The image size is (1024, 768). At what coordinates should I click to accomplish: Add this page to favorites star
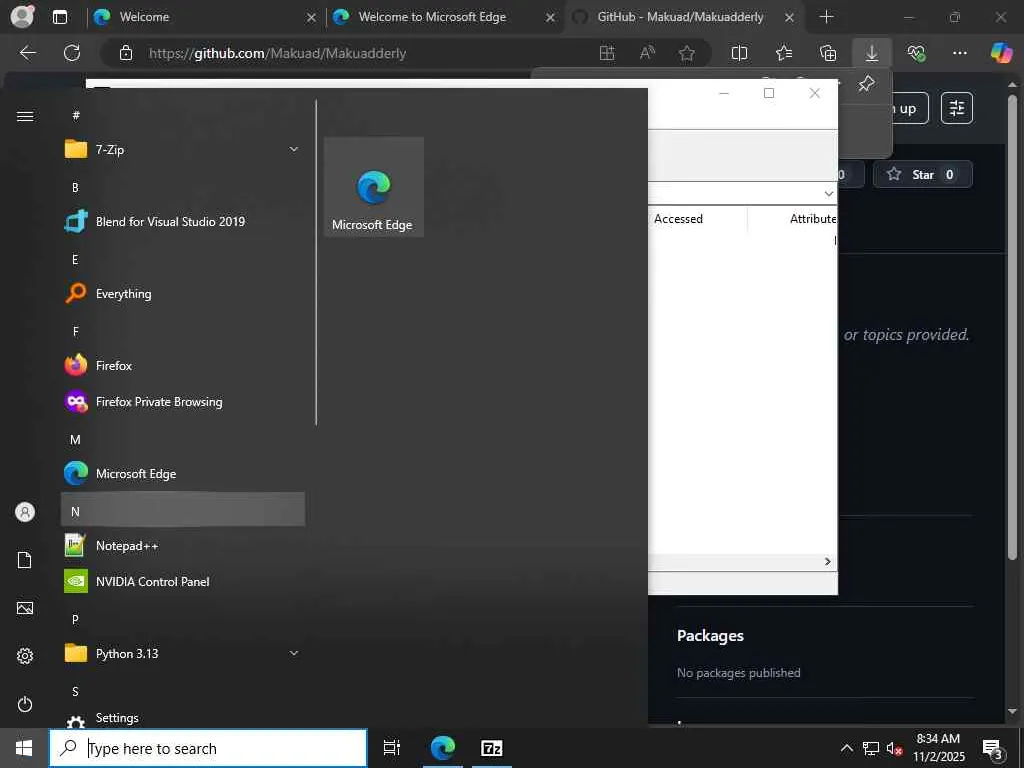686,53
